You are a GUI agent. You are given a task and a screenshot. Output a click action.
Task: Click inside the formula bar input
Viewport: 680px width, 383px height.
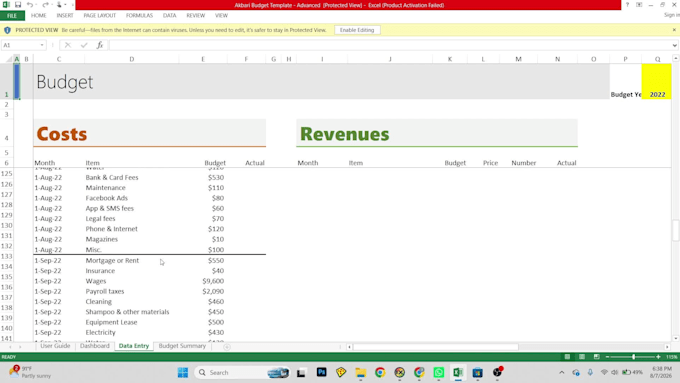(x=389, y=45)
